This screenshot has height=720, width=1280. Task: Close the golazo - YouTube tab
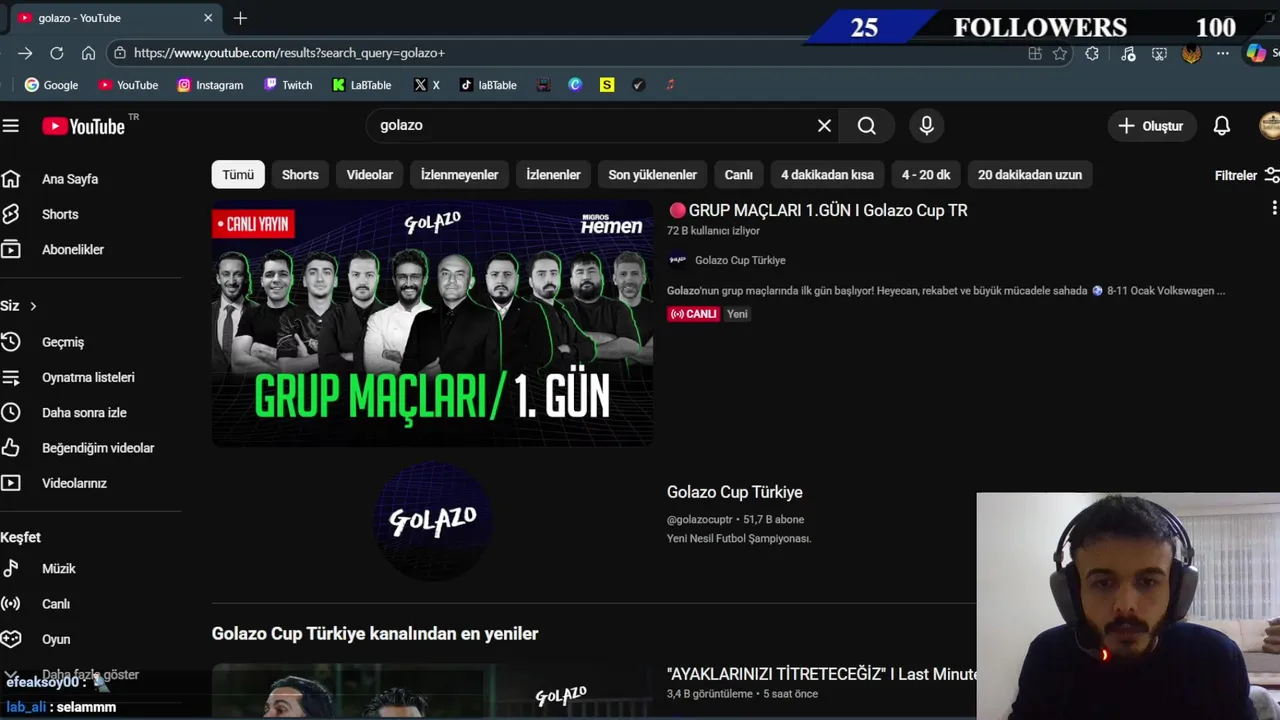coord(208,18)
